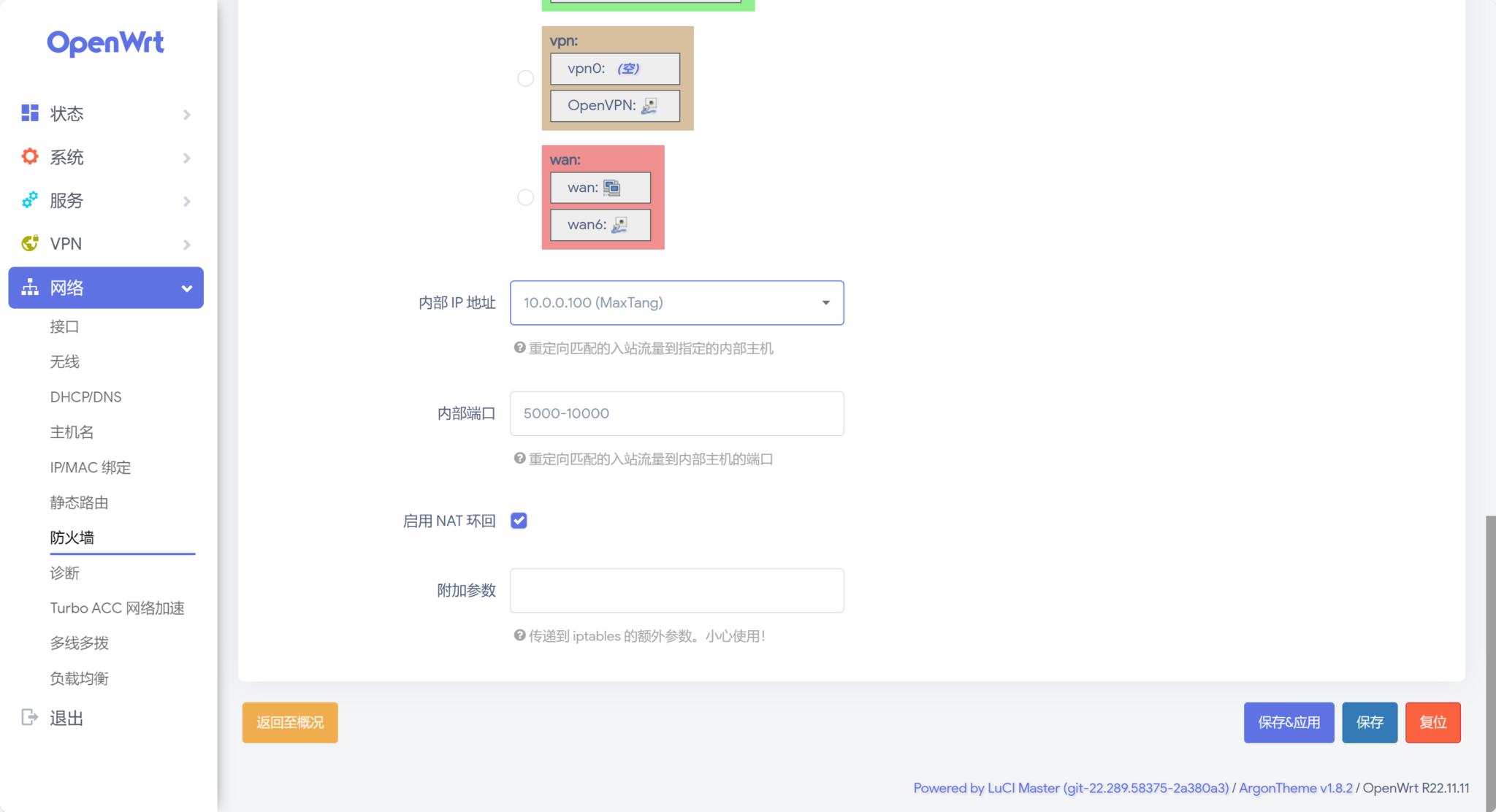Click the status dashboard icon in sidebar

coord(30,113)
